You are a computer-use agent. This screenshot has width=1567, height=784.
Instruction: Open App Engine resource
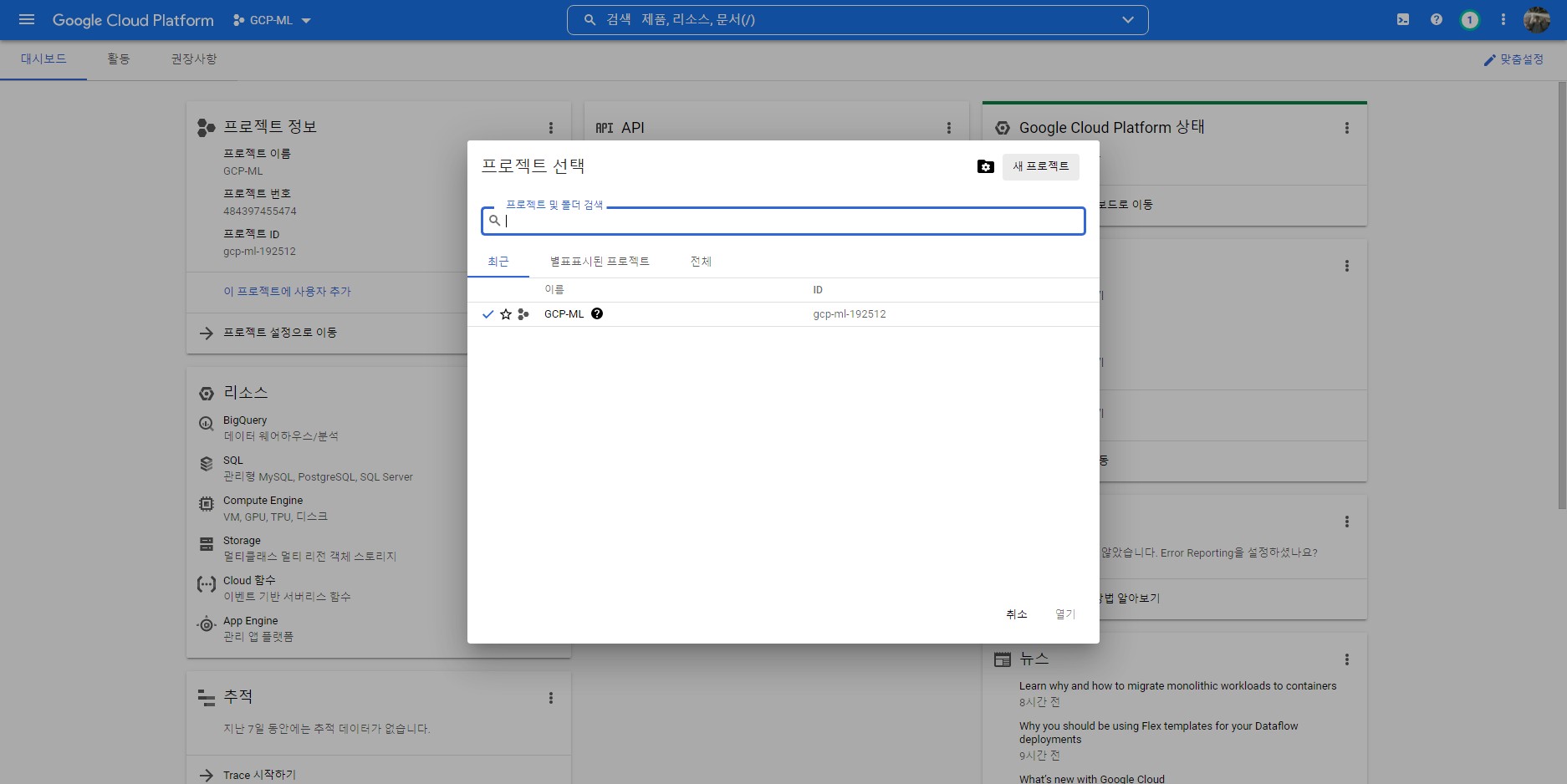(x=250, y=621)
